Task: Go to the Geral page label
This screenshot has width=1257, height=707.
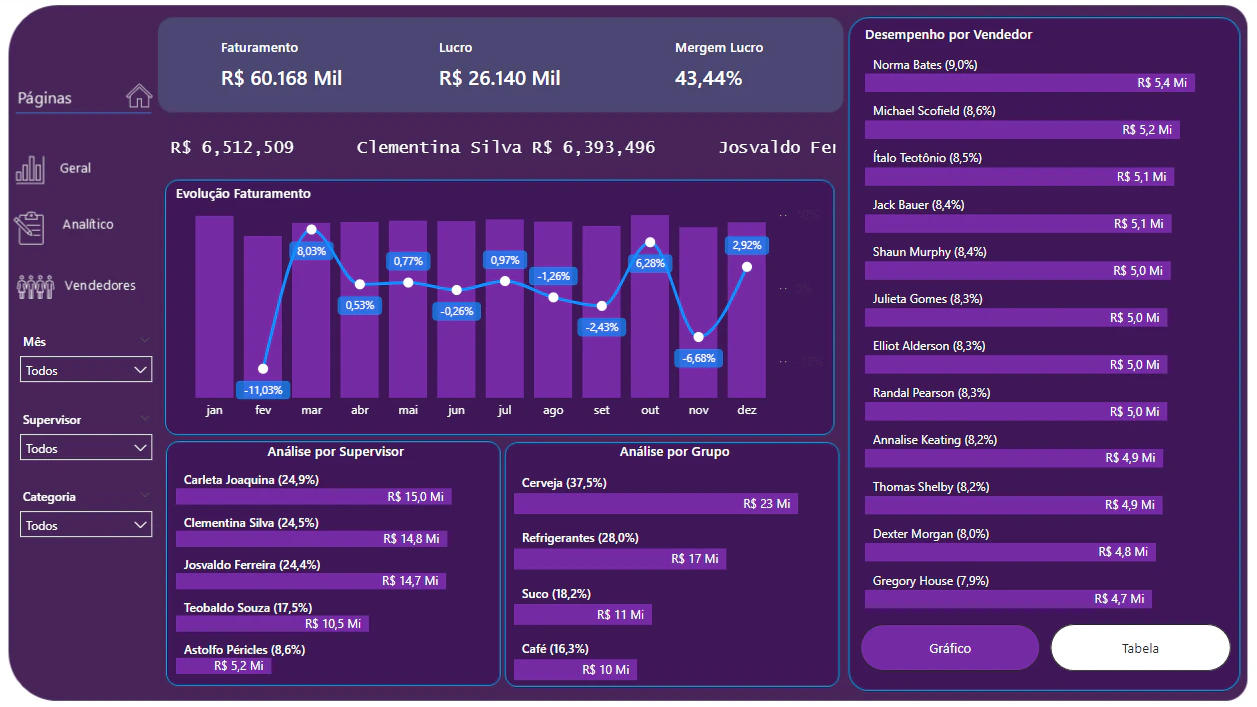Action: 75,168
